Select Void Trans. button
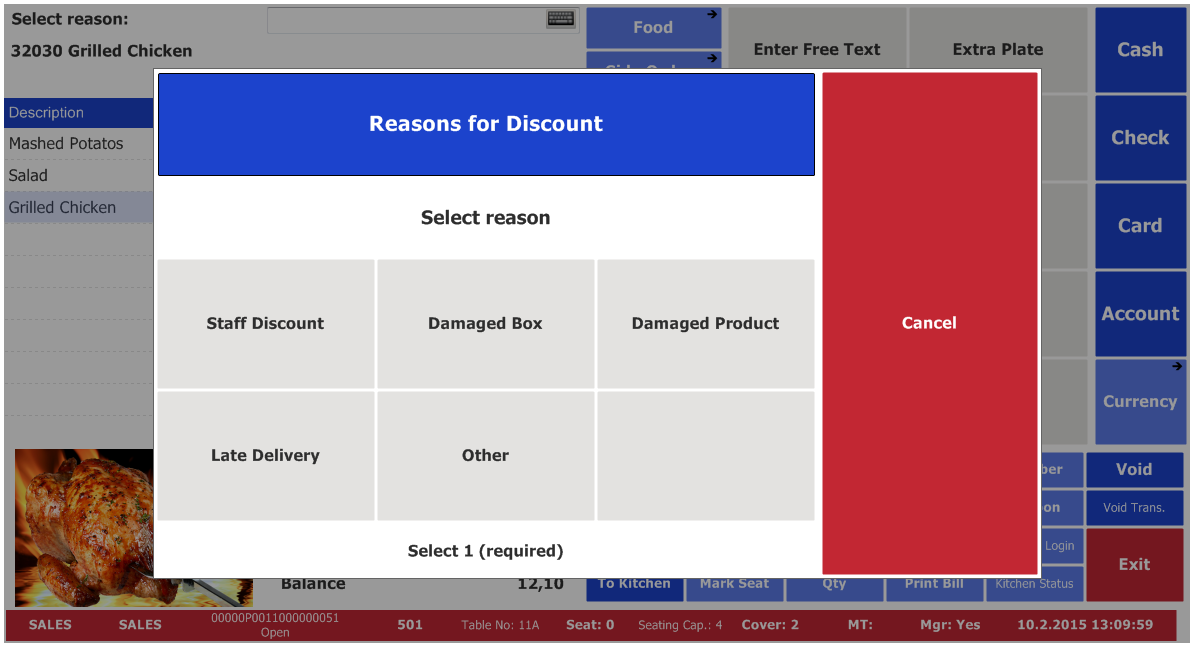This screenshot has height=647, width=1194. 1134,508
